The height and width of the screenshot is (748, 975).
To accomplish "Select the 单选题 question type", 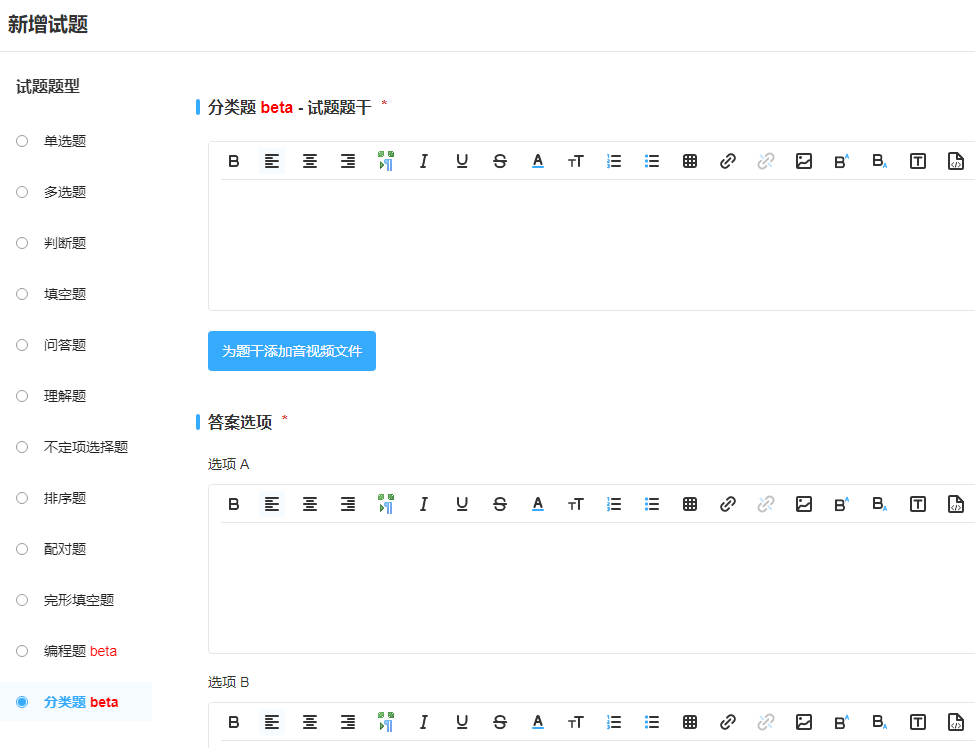I will 22,141.
